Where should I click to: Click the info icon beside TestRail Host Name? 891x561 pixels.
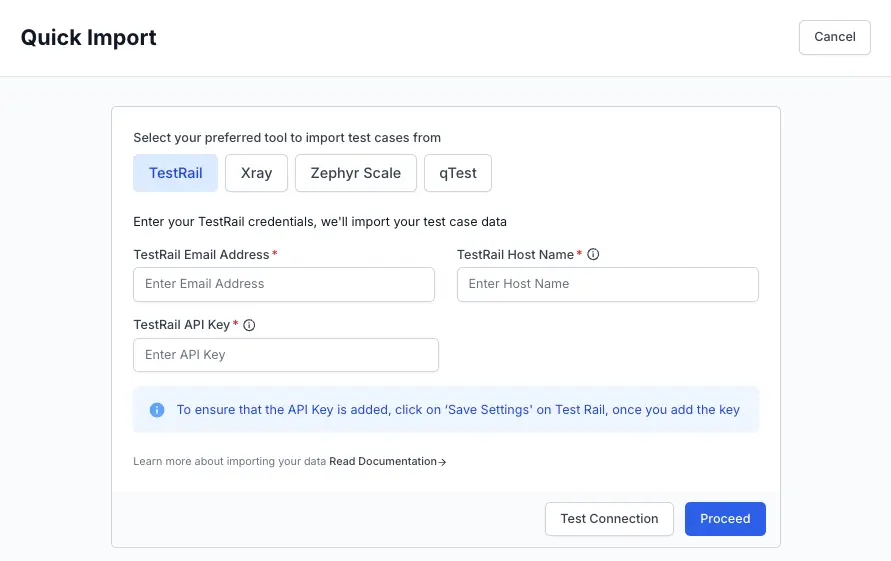[593, 255]
